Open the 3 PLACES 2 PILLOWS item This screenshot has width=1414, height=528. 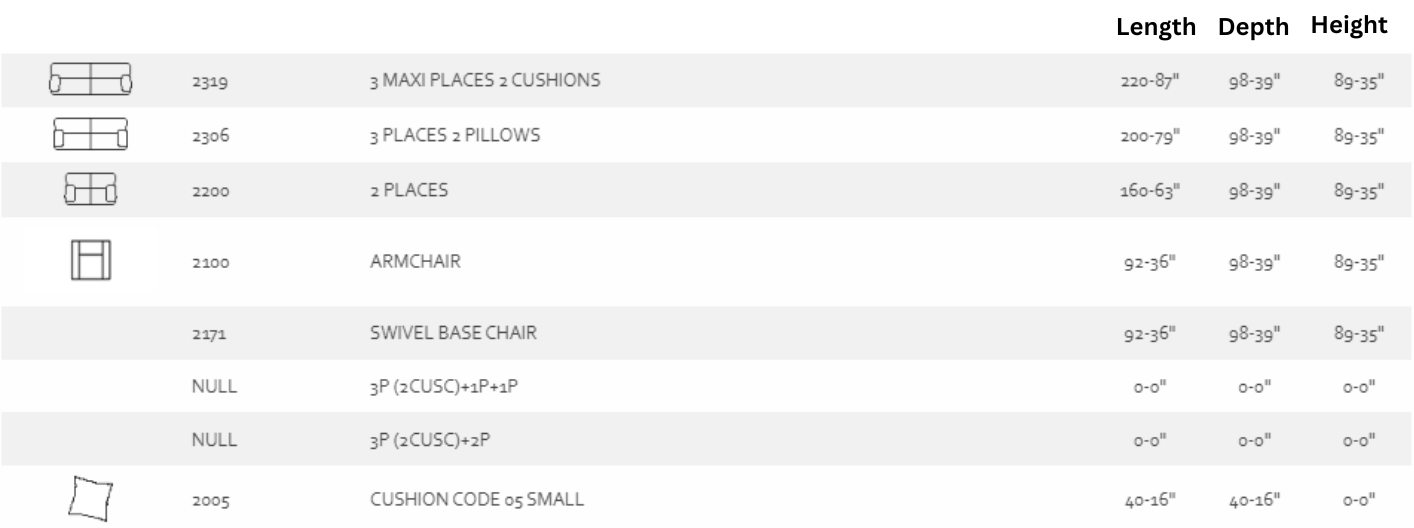(x=455, y=135)
